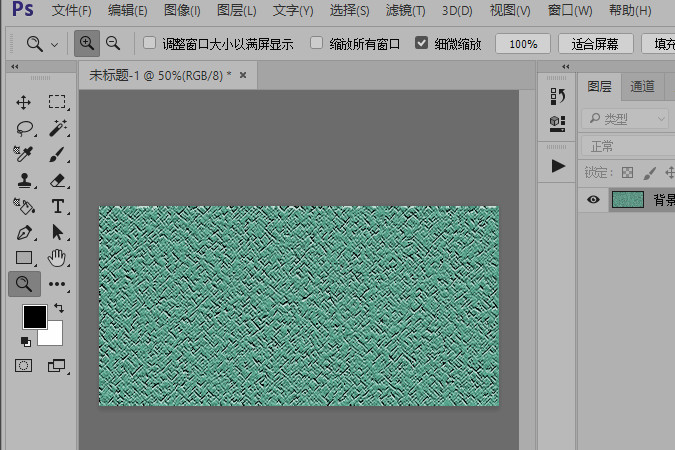Screen dimensions: 675x450
Task: Select the Rectangular Marquee tool
Action: pyautogui.click(x=57, y=102)
